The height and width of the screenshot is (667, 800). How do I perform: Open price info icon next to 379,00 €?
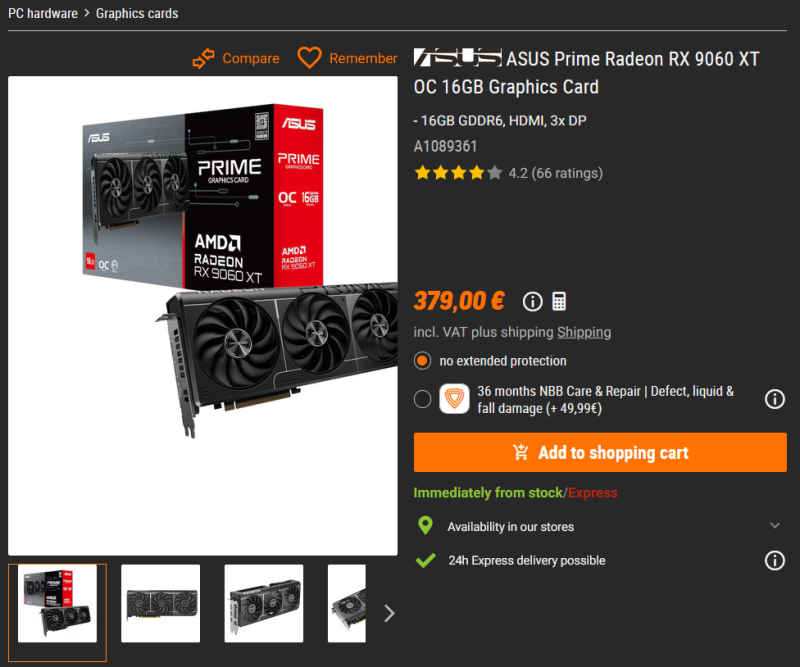(532, 301)
